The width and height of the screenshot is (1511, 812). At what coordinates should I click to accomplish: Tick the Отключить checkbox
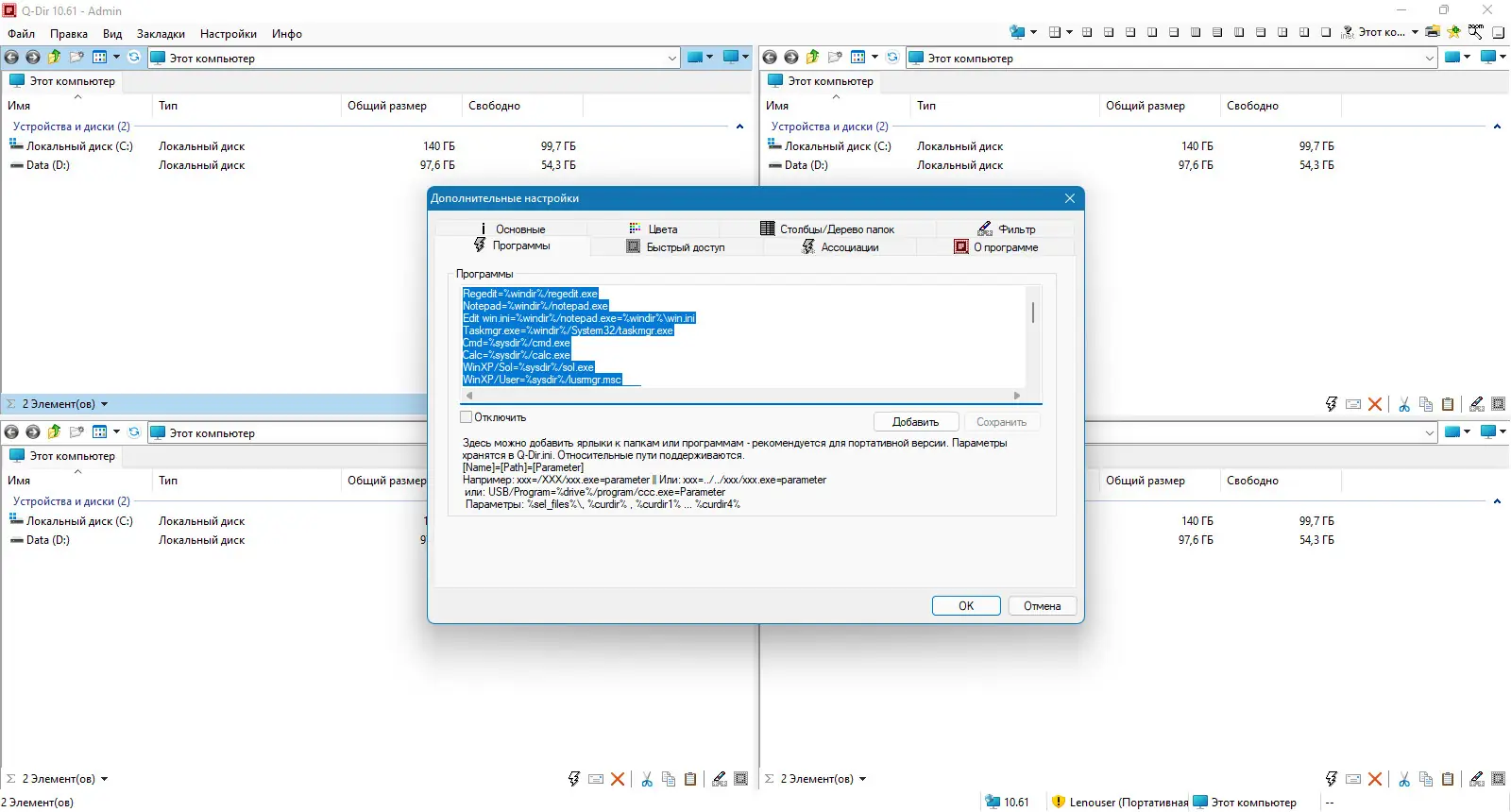coord(466,417)
